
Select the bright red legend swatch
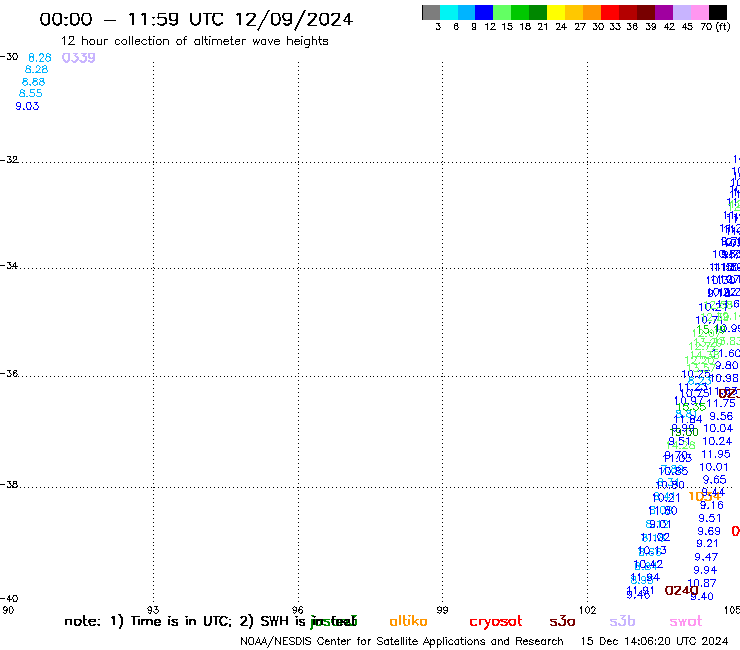pyautogui.click(x=609, y=12)
